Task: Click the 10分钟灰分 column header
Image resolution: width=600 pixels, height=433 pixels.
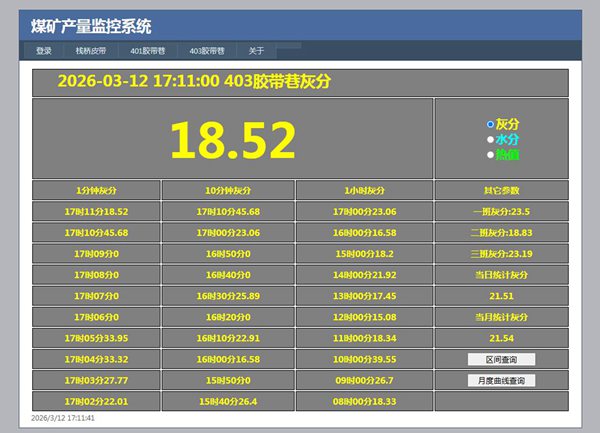Action: pyautogui.click(x=228, y=190)
